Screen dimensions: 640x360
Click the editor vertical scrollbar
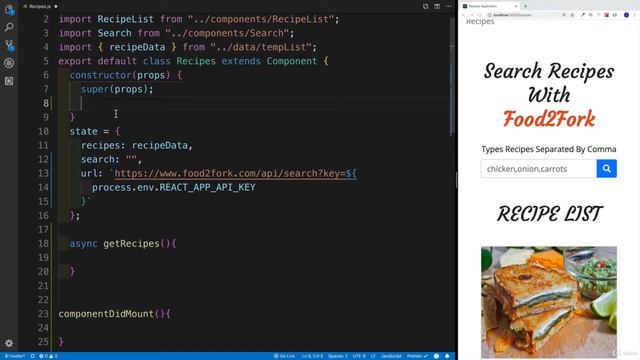tap(451, 78)
